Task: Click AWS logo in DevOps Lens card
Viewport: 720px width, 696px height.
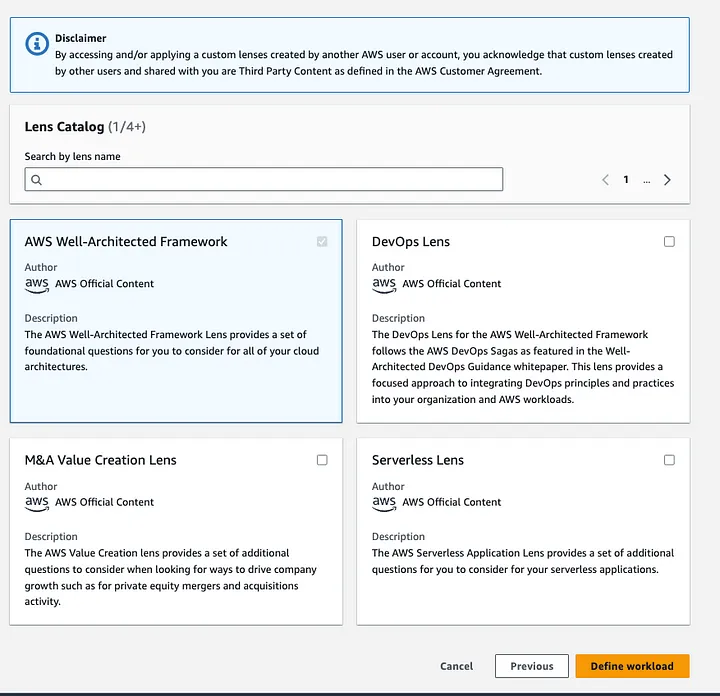Action: (x=384, y=284)
